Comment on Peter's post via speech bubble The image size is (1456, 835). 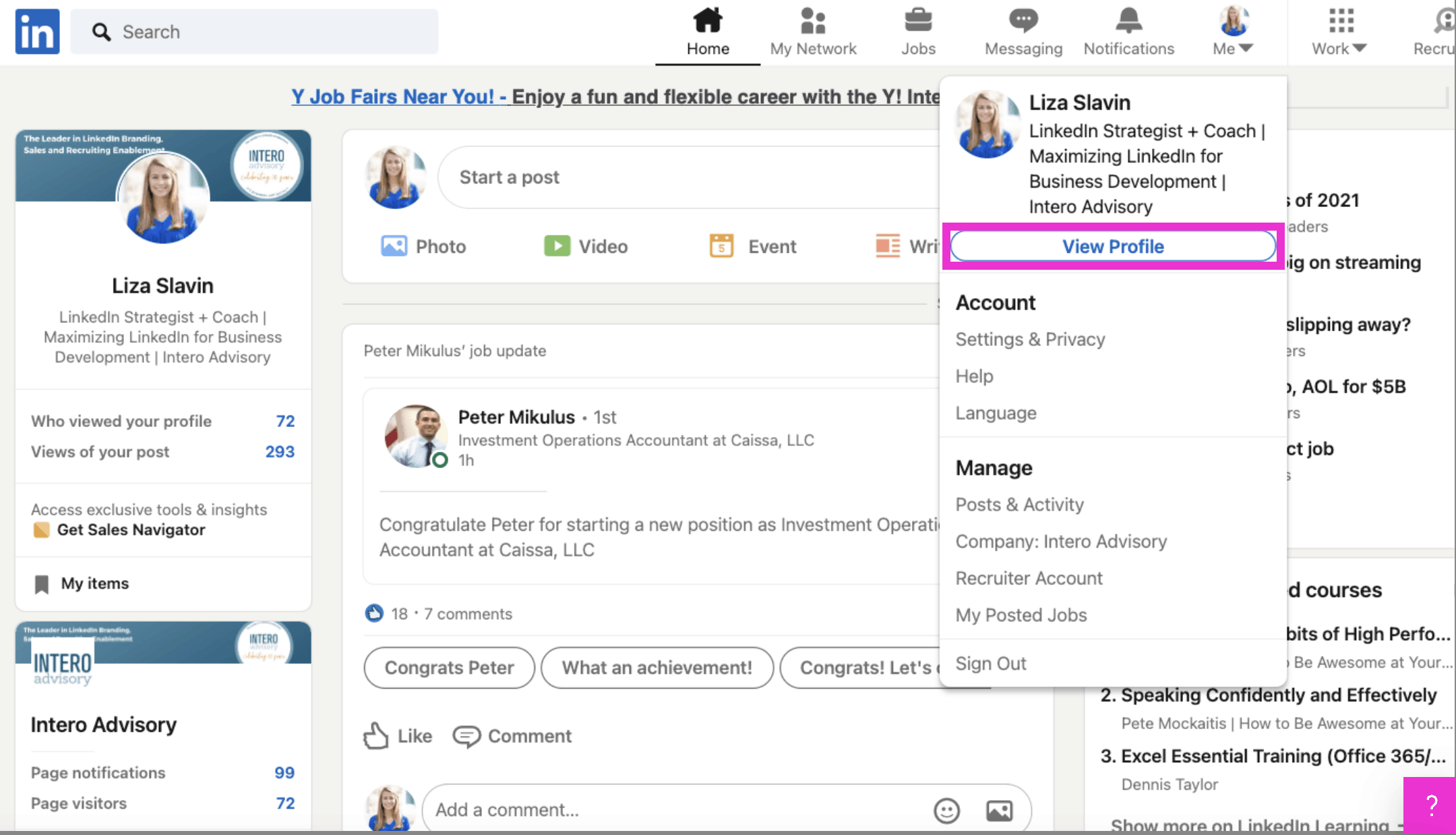point(512,736)
